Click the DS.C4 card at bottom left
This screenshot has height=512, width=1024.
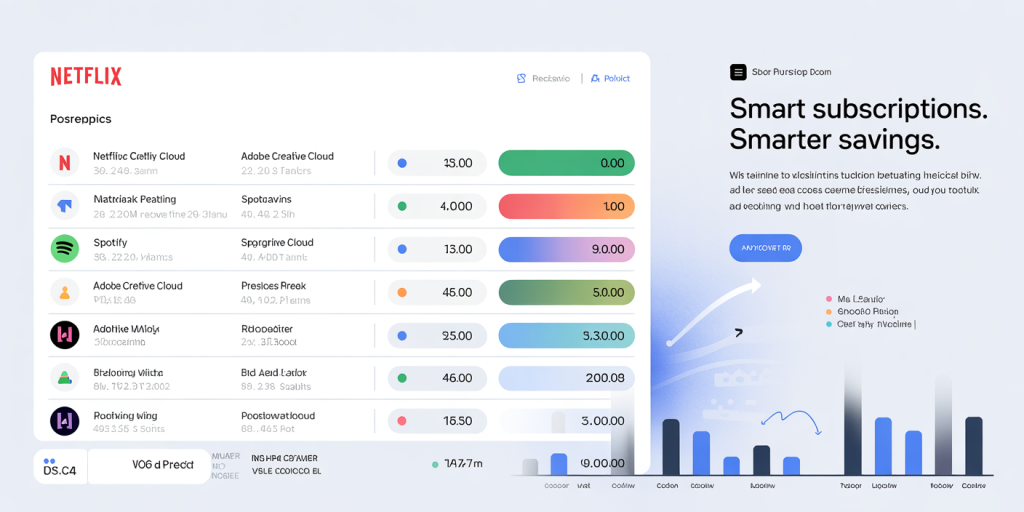[59, 466]
